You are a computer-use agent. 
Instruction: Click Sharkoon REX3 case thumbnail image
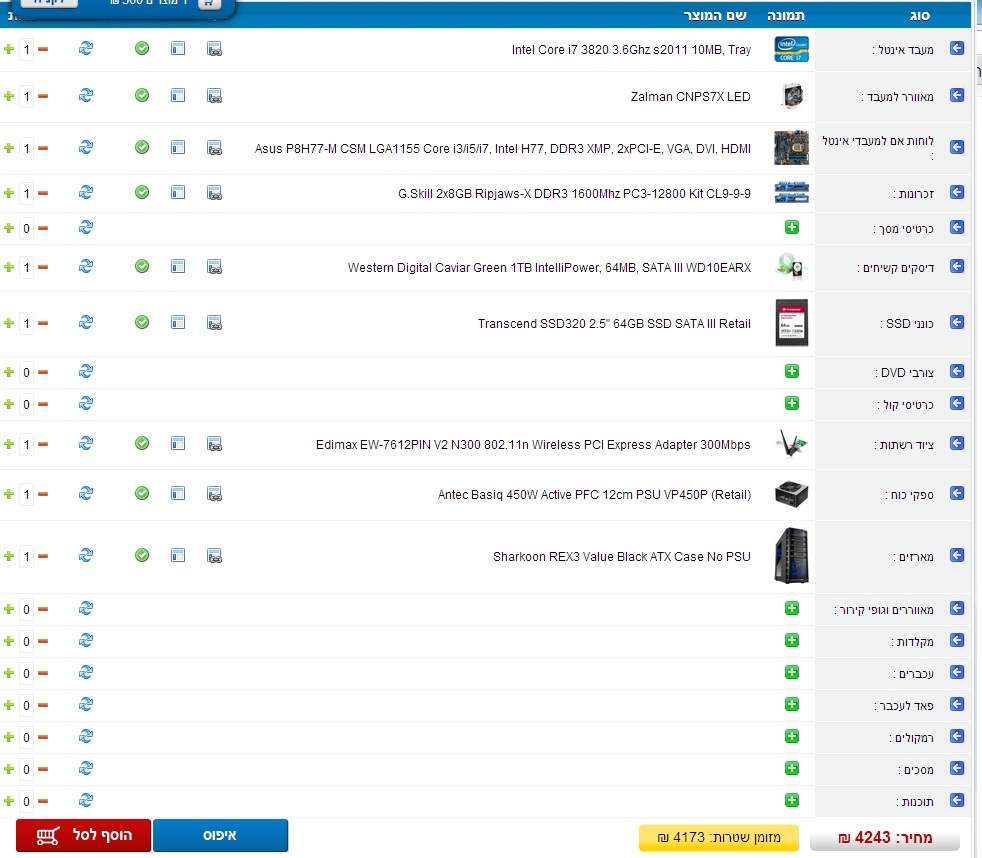(791, 556)
